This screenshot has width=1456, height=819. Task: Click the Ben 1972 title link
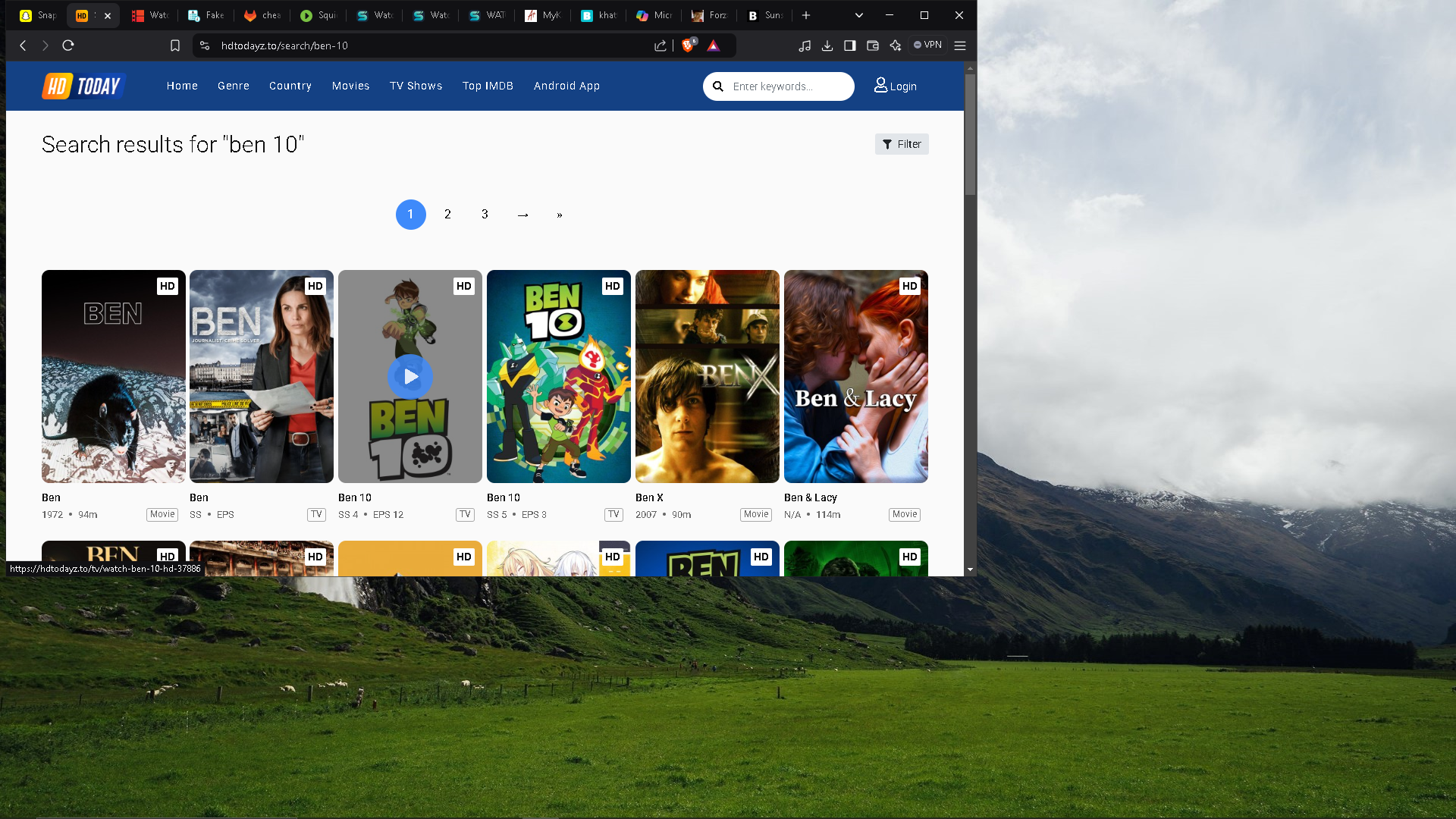(x=51, y=497)
